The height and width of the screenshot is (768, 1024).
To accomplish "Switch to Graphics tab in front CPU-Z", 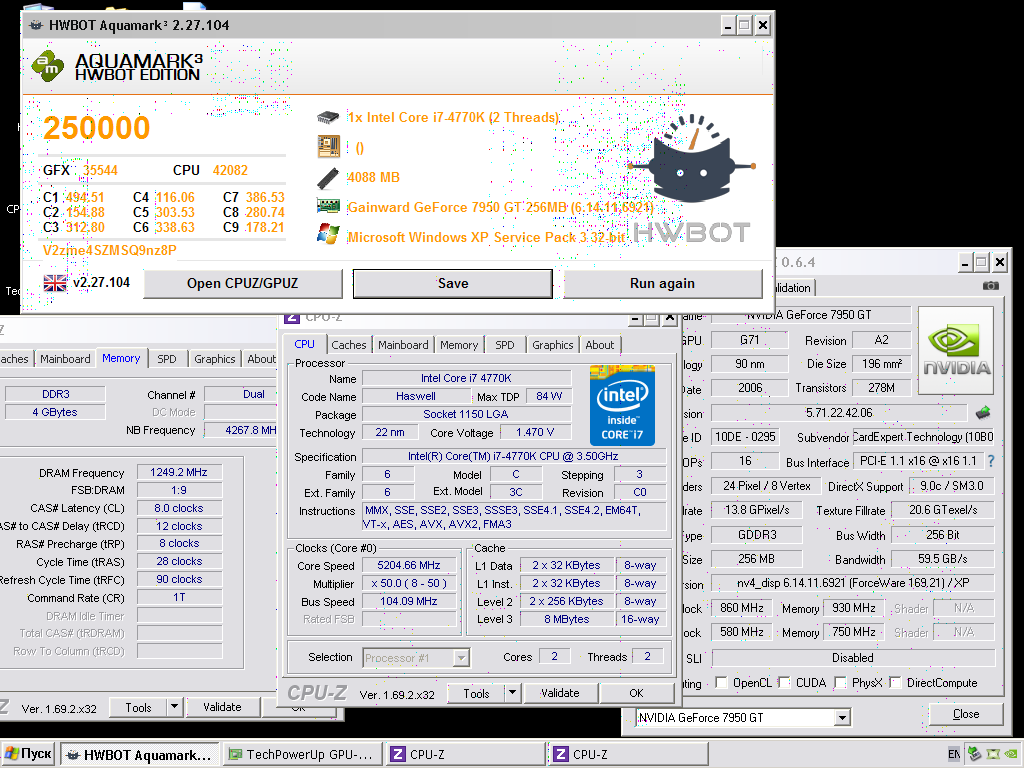I will 552,345.
